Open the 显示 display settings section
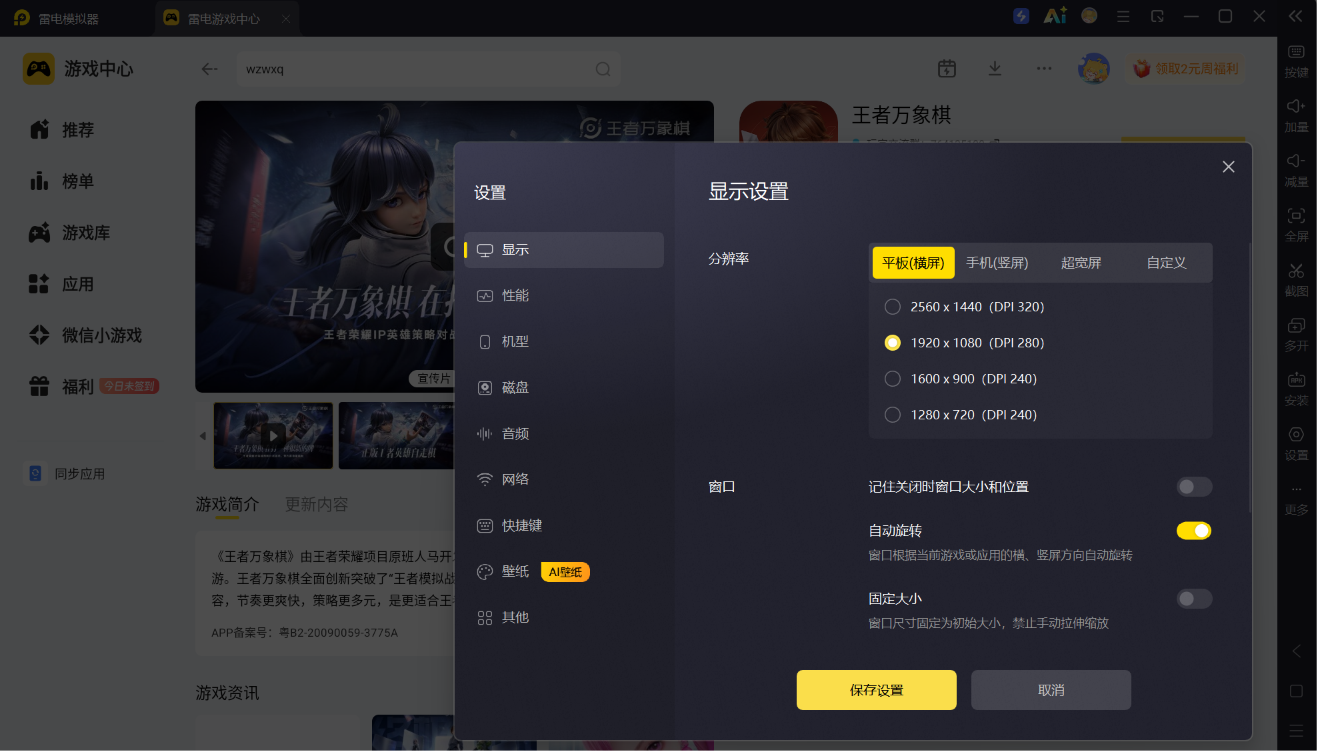Viewport: 1317px width, 751px height. (564, 250)
